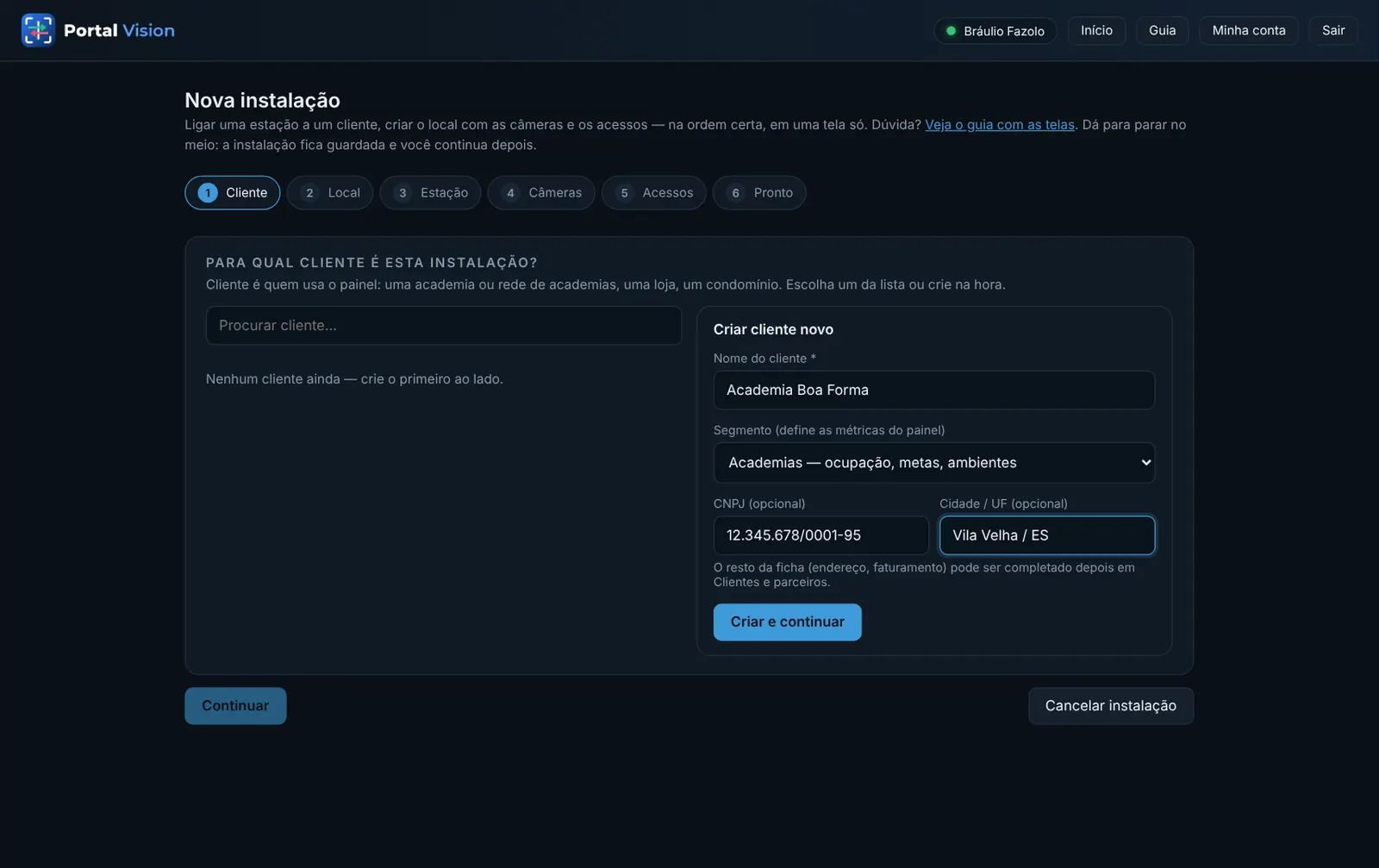Switch to the Local step tab
The width and height of the screenshot is (1379, 868).
click(330, 193)
